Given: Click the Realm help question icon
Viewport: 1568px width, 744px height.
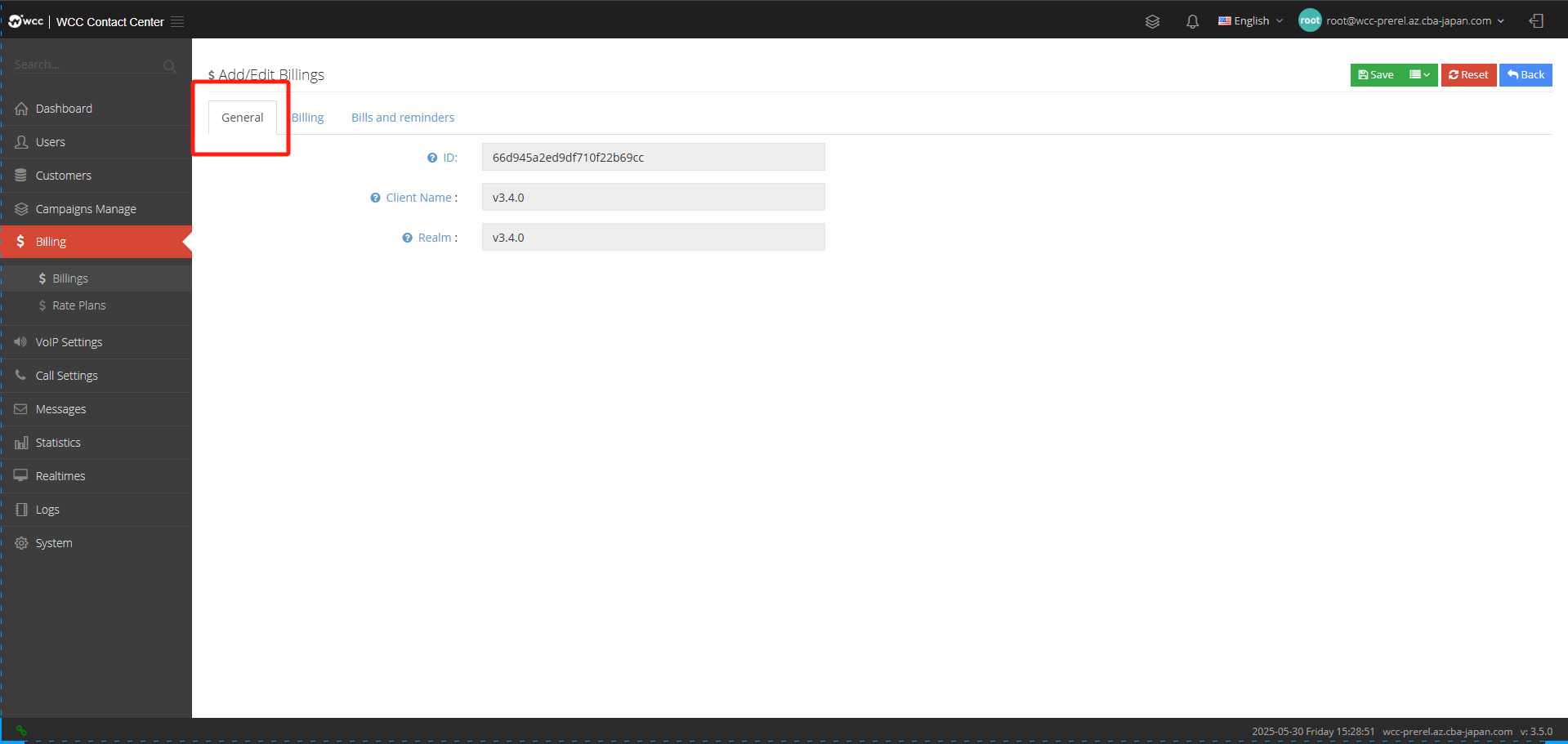Looking at the screenshot, I should (x=407, y=238).
